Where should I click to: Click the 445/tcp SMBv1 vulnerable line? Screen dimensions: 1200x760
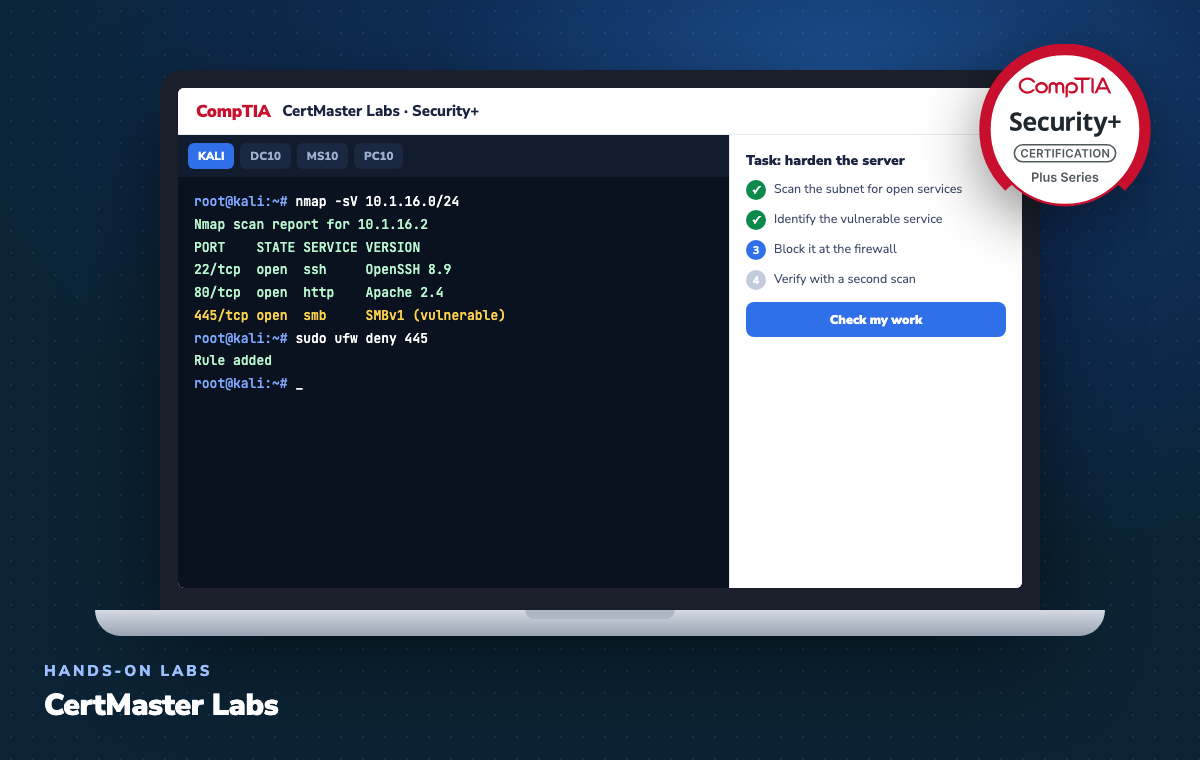pyautogui.click(x=350, y=316)
